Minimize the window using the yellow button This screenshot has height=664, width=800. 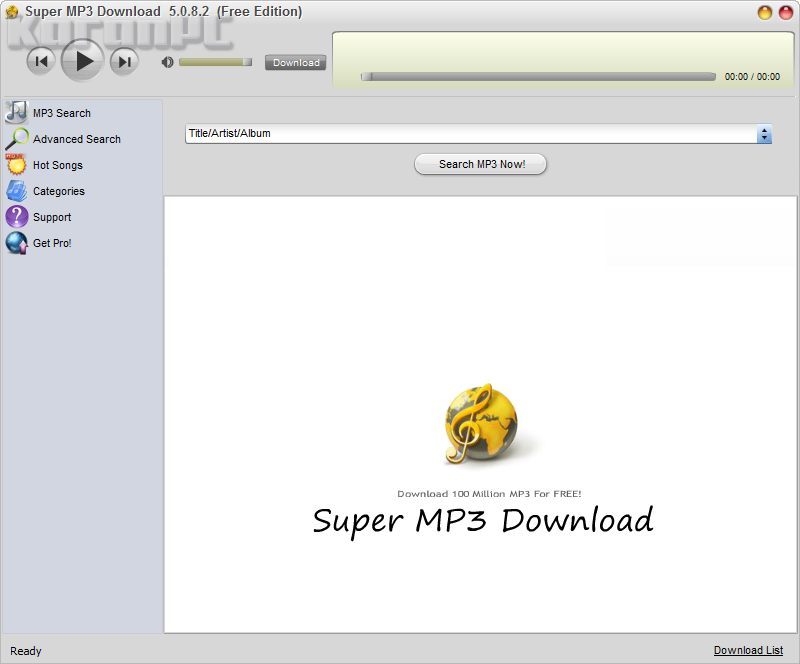pos(765,13)
